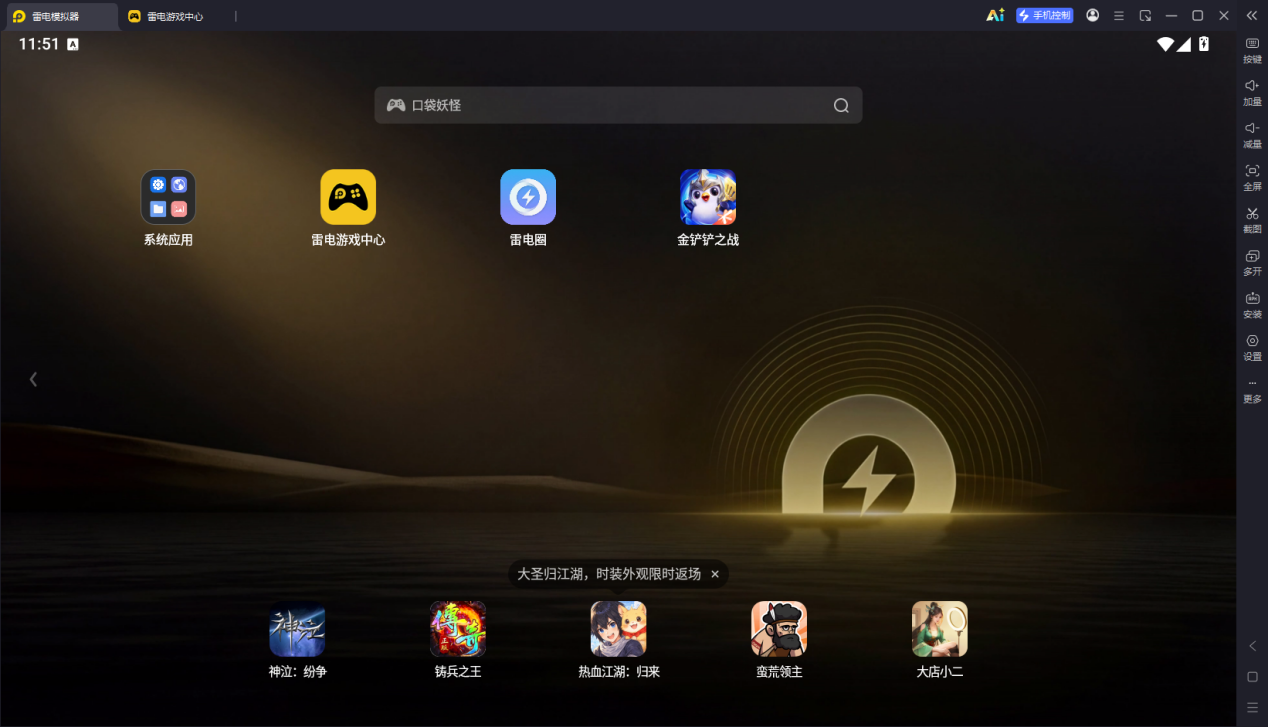1268x727 pixels.
Task: Click the battery status icon
Action: 1204,44
